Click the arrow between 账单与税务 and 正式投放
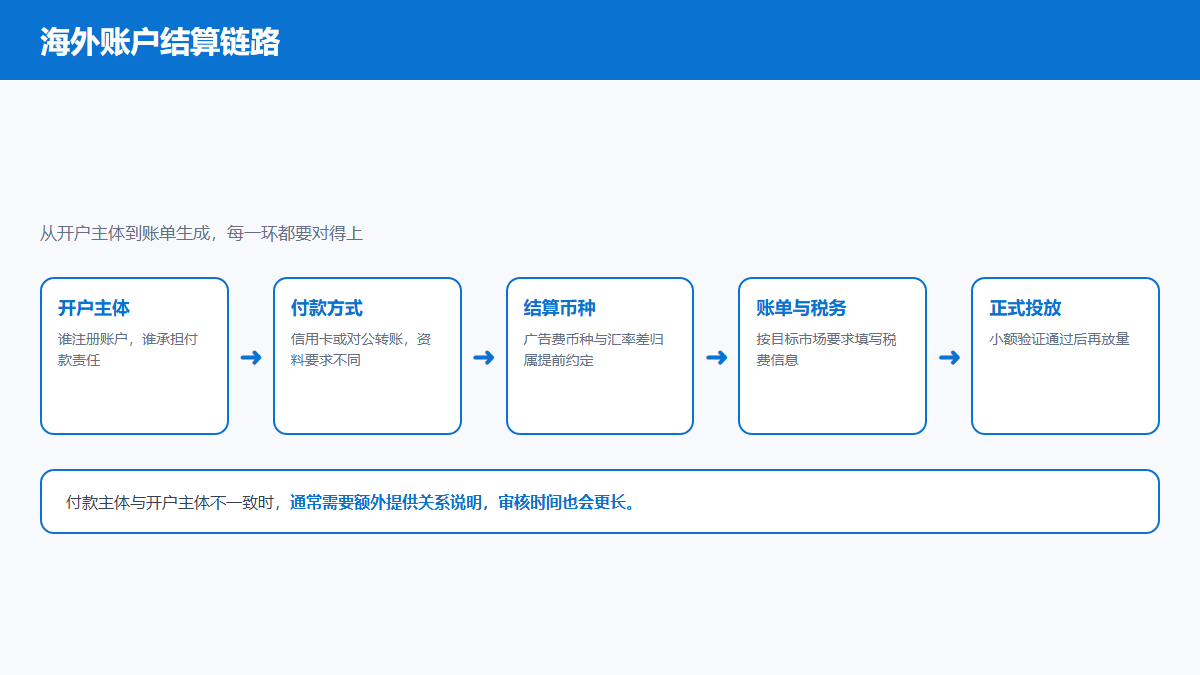This screenshot has height=675, width=1200. (949, 357)
